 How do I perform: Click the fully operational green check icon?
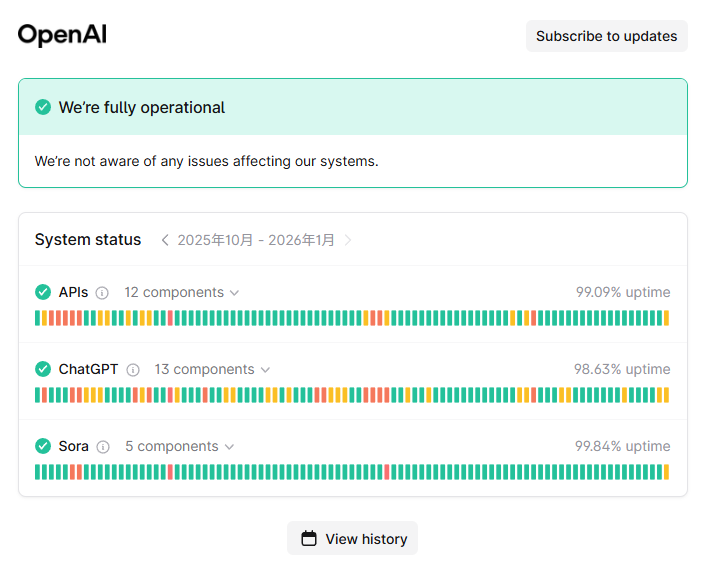coord(43,107)
